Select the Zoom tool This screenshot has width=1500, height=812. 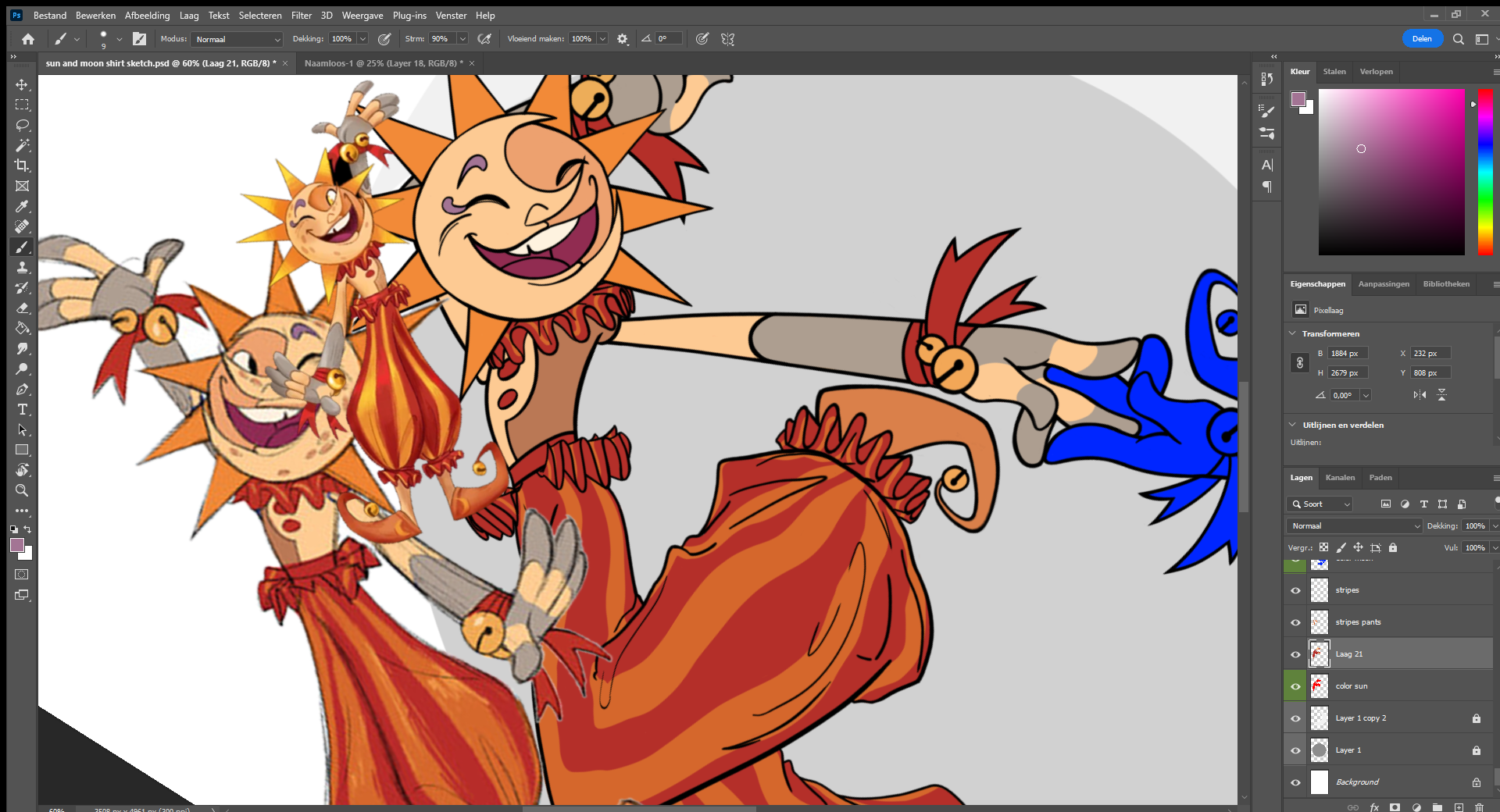(x=22, y=490)
